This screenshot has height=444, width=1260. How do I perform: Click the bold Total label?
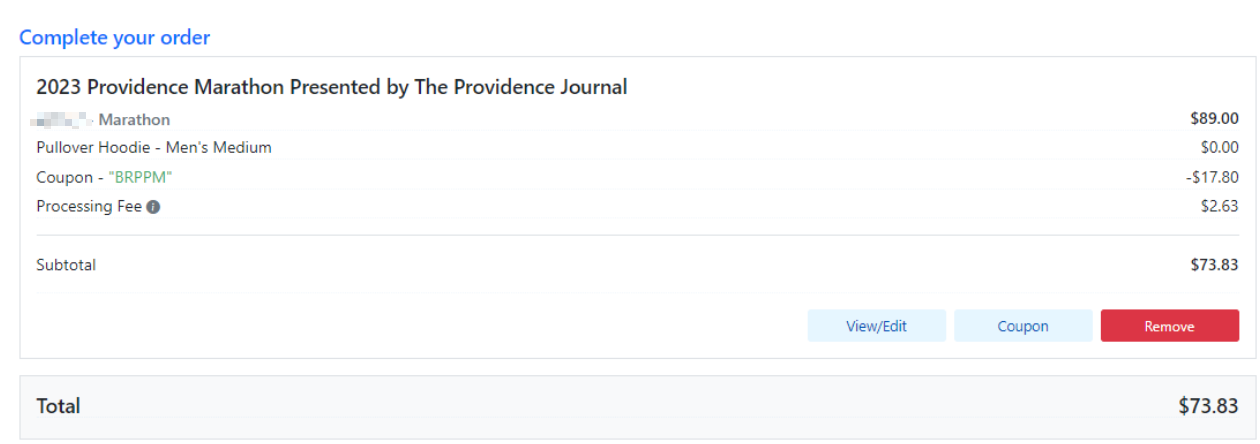[58, 406]
